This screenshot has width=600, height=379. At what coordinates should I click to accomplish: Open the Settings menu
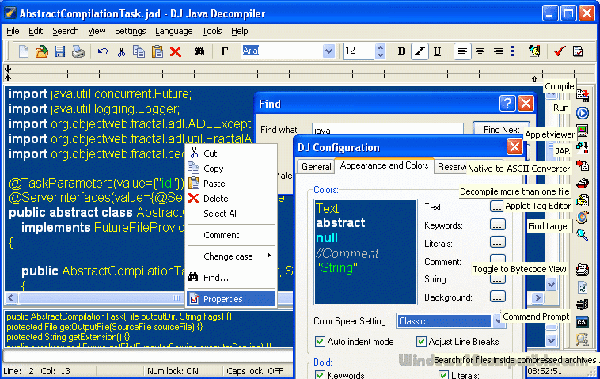tap(130, 31)
